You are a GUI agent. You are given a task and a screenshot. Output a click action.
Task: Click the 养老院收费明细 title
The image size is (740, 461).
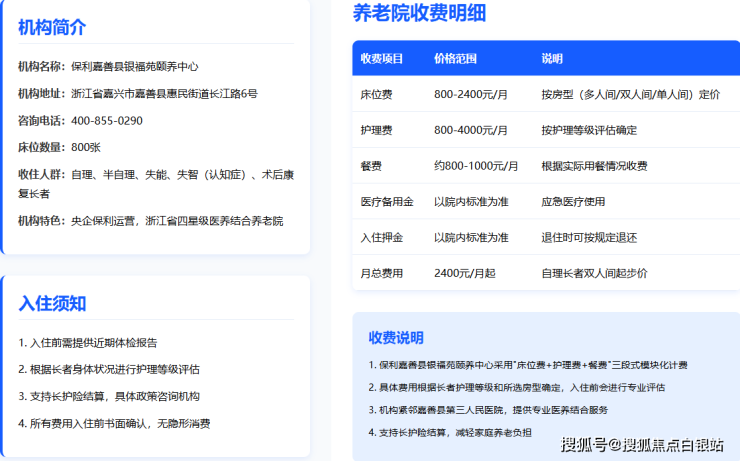420,13
